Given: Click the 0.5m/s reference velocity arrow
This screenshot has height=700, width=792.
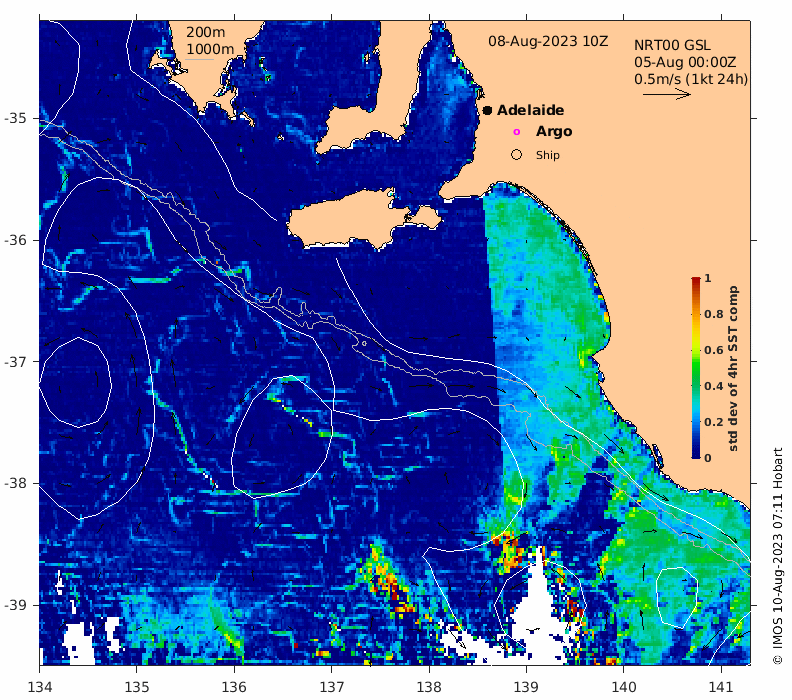Looking at the screenshot, I should 667,94.
